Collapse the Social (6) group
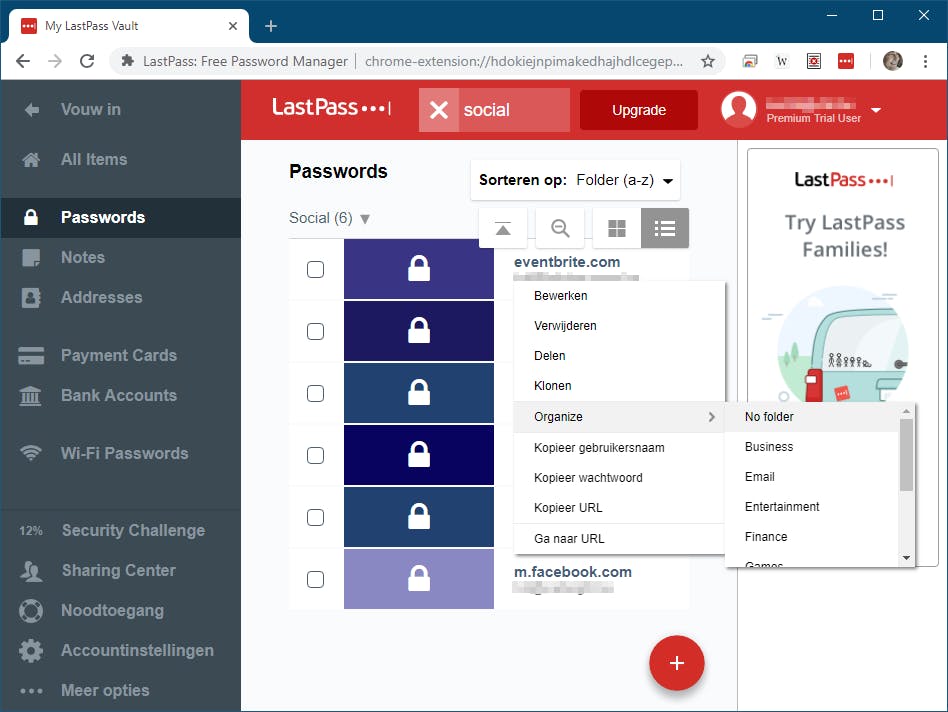The height and width of the screenshot is (712, 948). pyautogui.click(x=329, y=217)
